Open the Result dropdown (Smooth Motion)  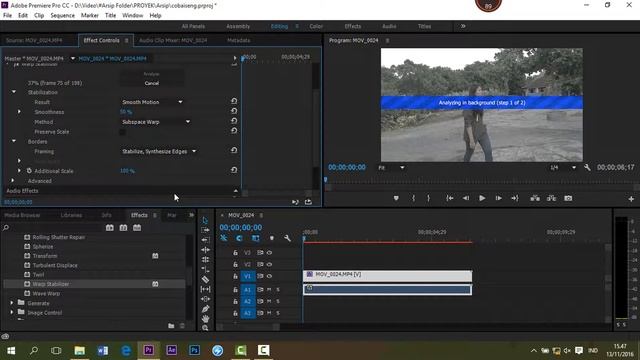[x=152, y=102]
